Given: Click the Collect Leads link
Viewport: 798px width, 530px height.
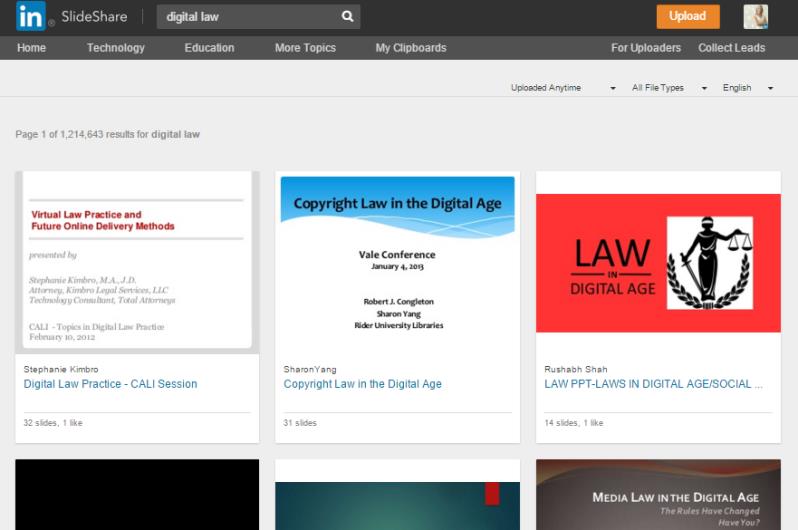Looking at the screenshot, I should 731,48.
